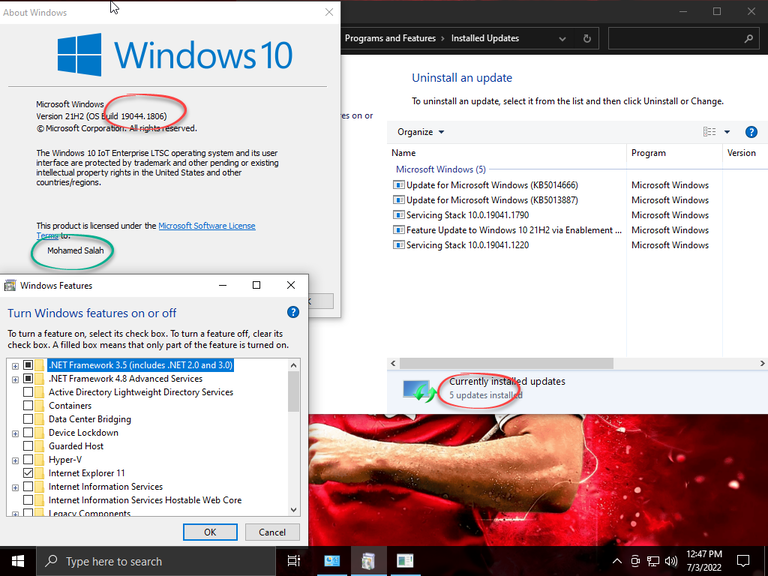Click the Windows Features list down arrow
The image size is (768, 576).
pos(294,509)
